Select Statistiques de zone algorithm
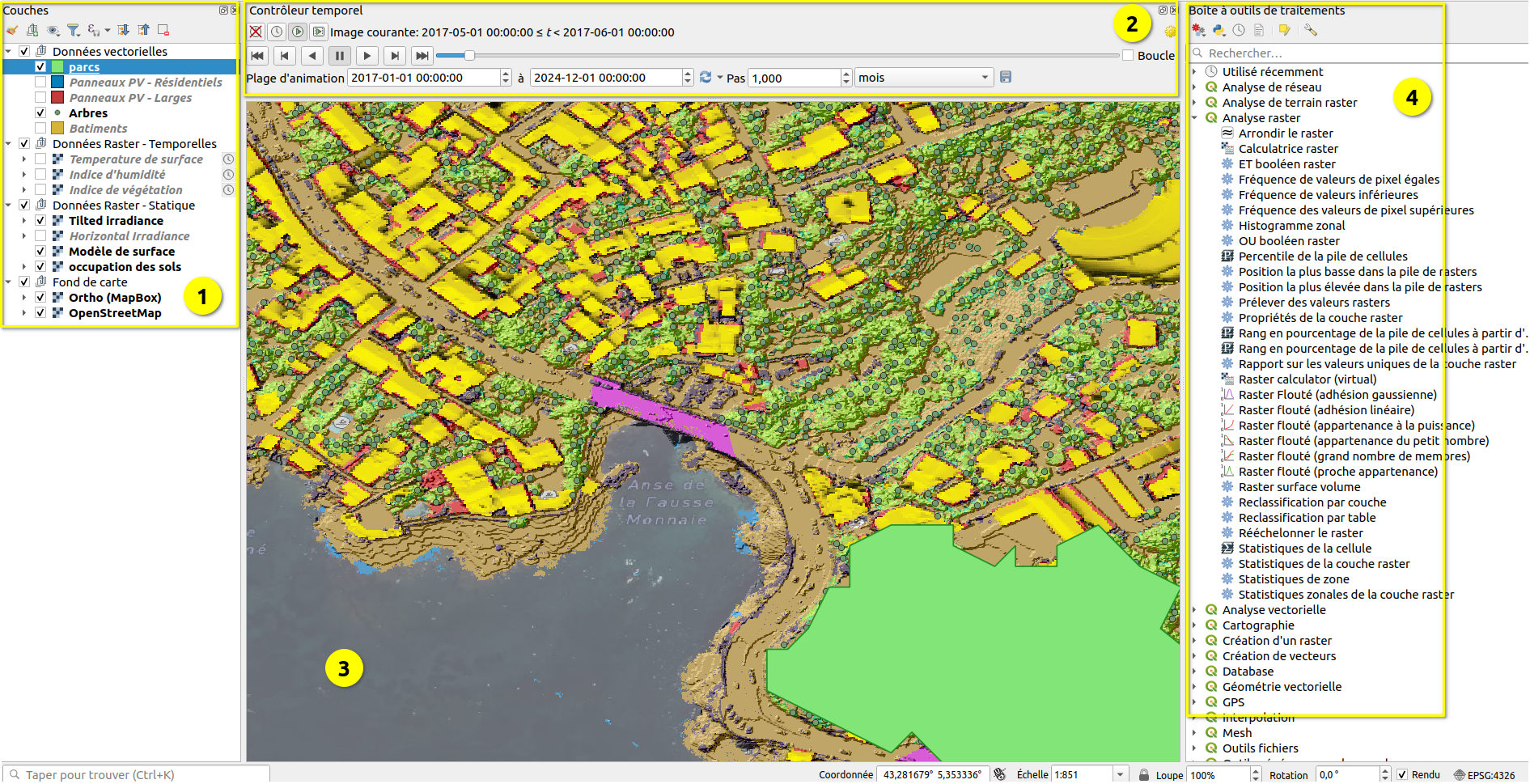The width and height of the screenshot is (1530, 784). [1293, 579]
